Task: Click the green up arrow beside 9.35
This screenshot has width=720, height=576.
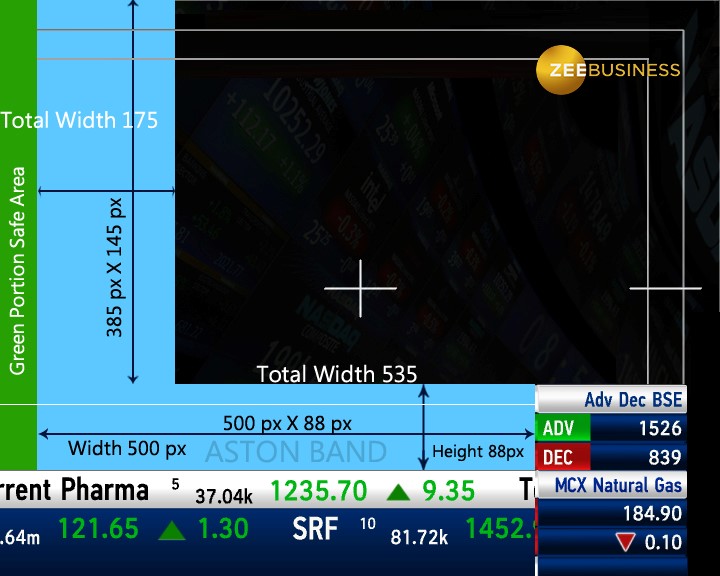Action: (399, 491)
